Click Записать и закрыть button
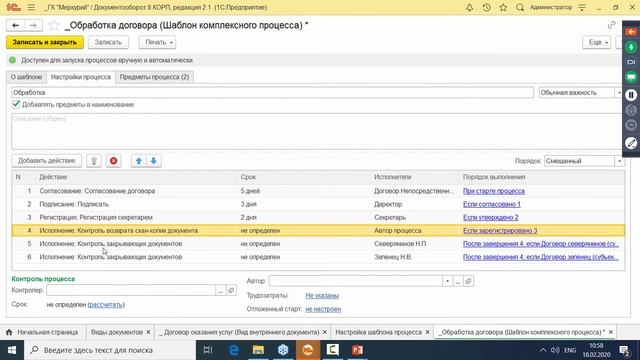640x360 pixels. pos(45,42)
